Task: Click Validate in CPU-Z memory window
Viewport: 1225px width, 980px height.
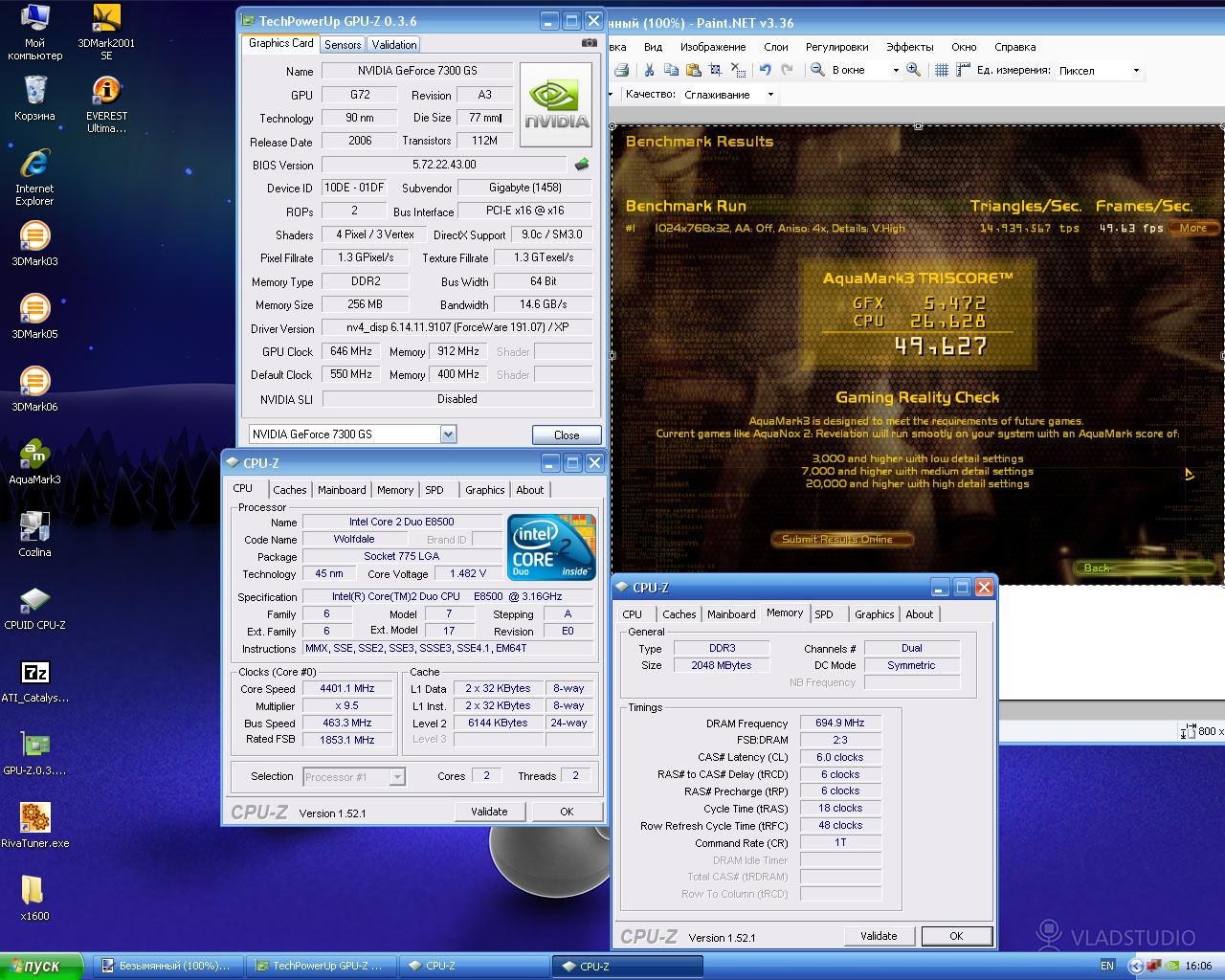Action: point(879,936)
